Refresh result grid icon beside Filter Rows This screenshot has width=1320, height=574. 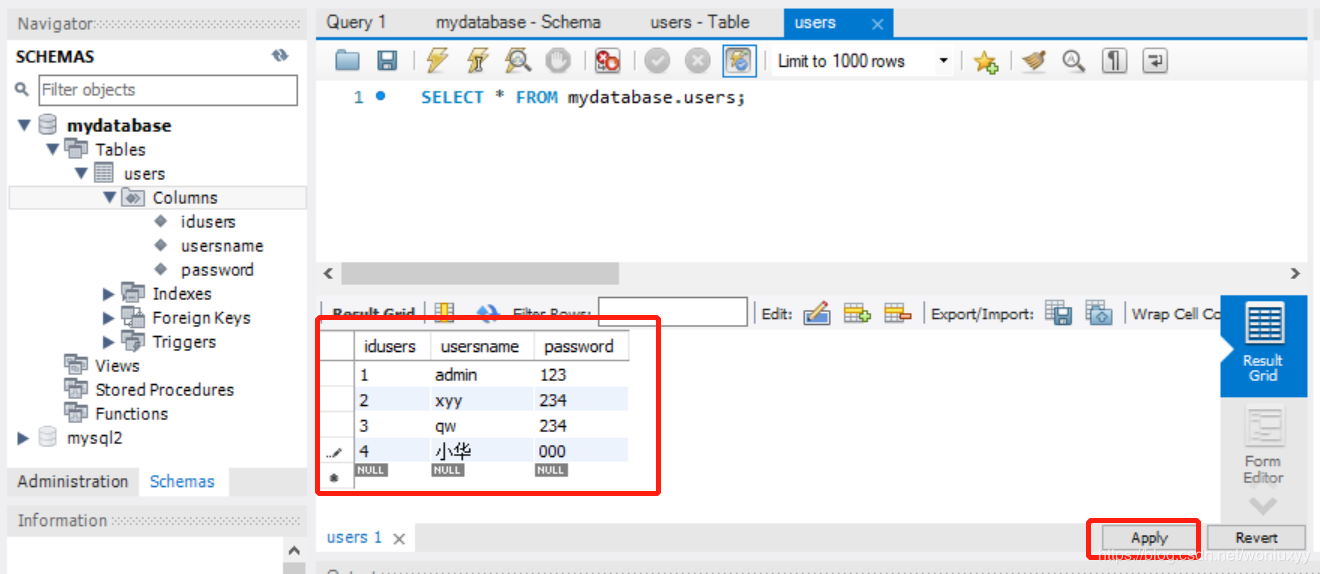click(x=487, y=314)
